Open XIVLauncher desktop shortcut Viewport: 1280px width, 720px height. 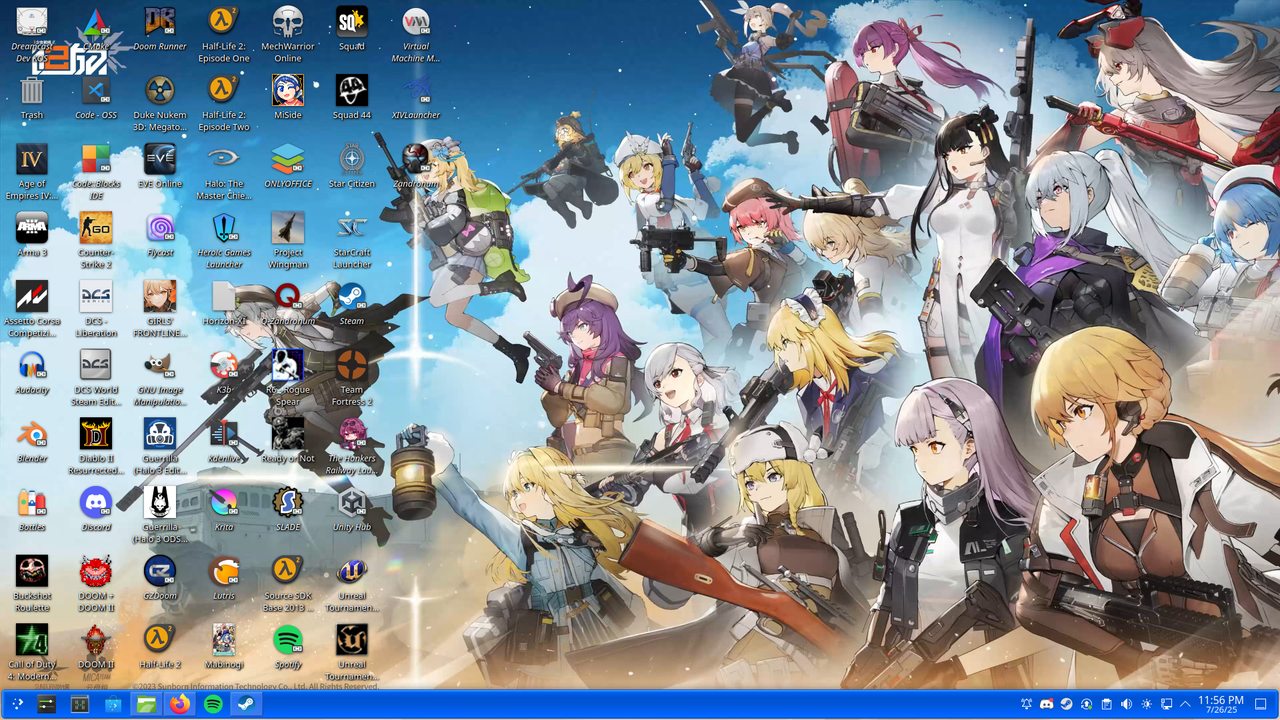point(416,91)
